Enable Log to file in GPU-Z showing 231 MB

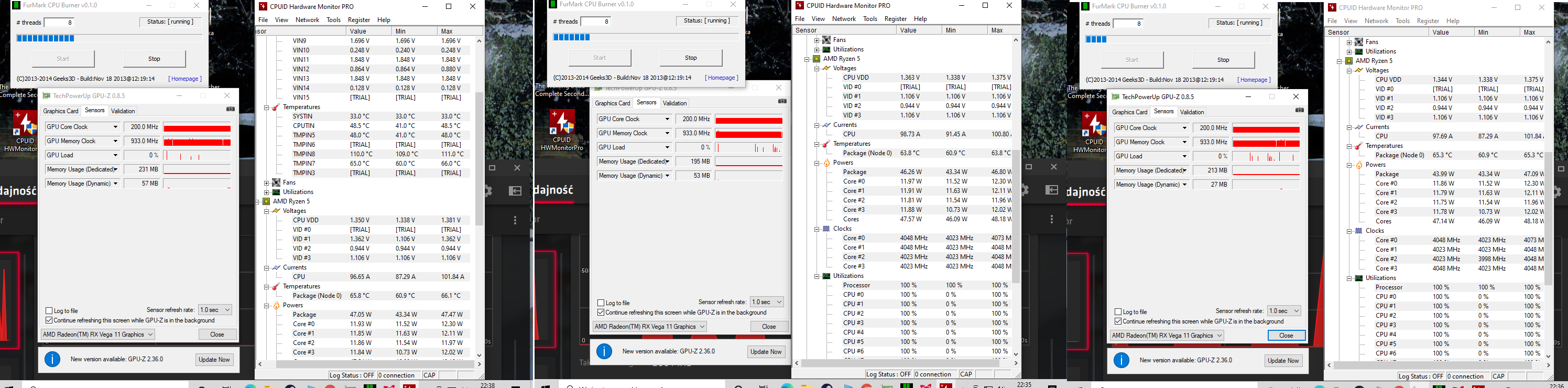coord(49,310)
